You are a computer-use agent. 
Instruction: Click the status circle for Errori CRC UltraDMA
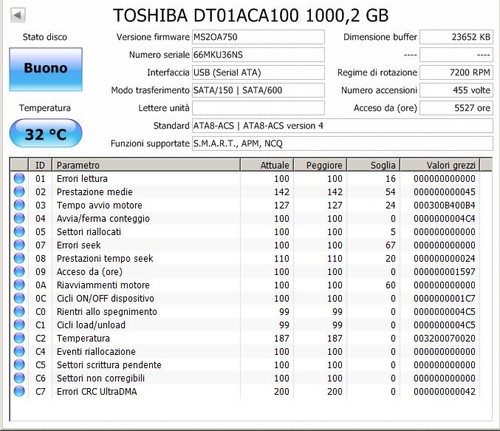(x=19, y=391)
